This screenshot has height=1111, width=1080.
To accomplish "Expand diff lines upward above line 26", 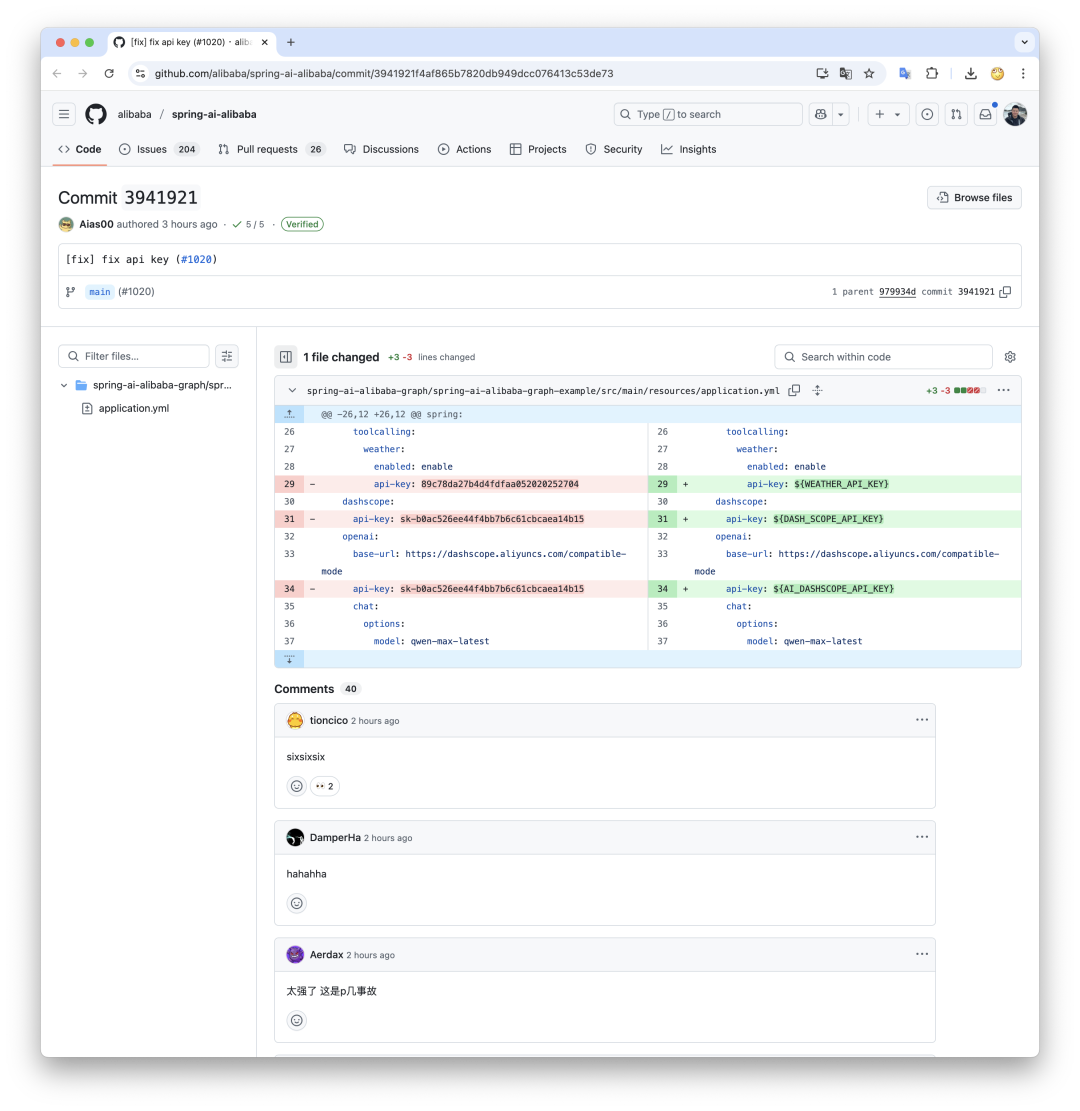I will click(x=289, y=414).
